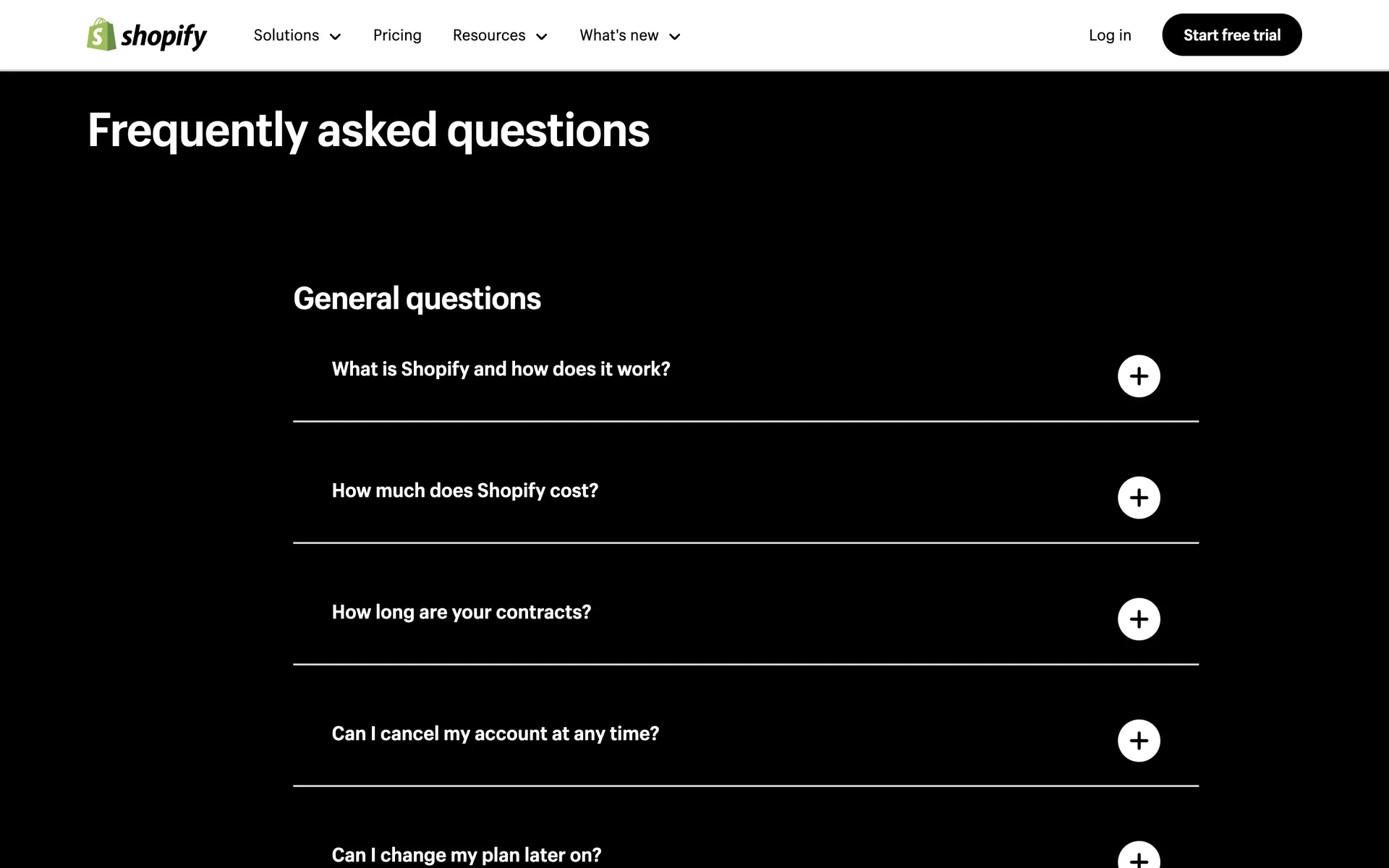Open the Solutions dropdown menu

286,35
